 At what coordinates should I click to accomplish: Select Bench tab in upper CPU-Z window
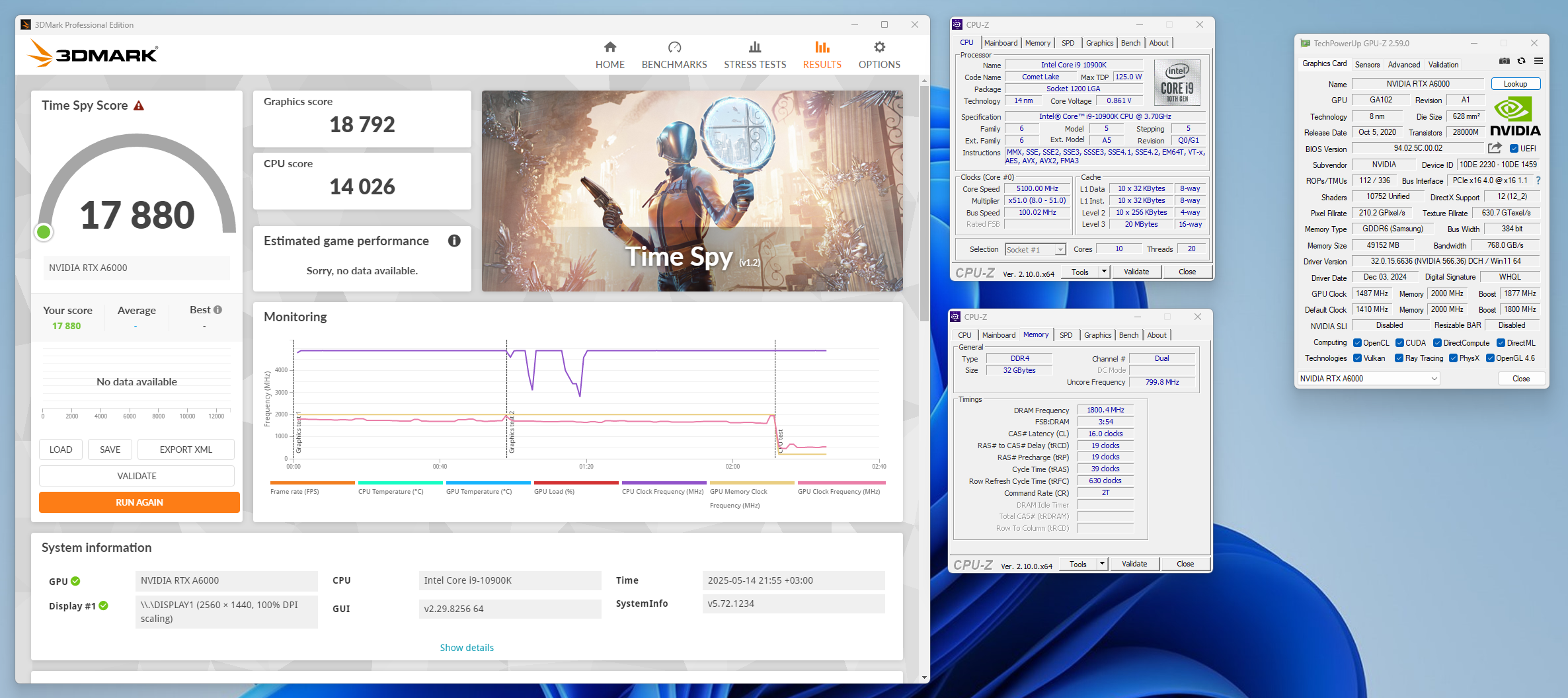click(1130, 43)
